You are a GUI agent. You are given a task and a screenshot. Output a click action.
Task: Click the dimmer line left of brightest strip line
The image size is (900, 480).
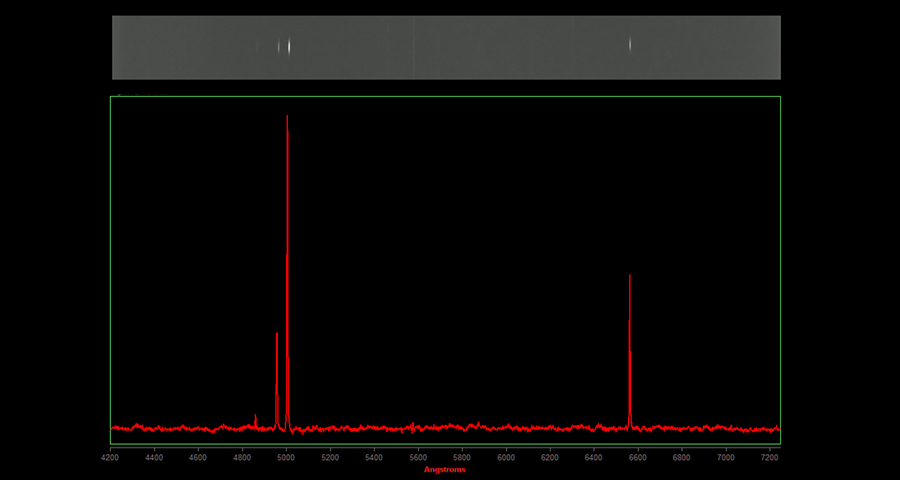[x=278, y=45]
